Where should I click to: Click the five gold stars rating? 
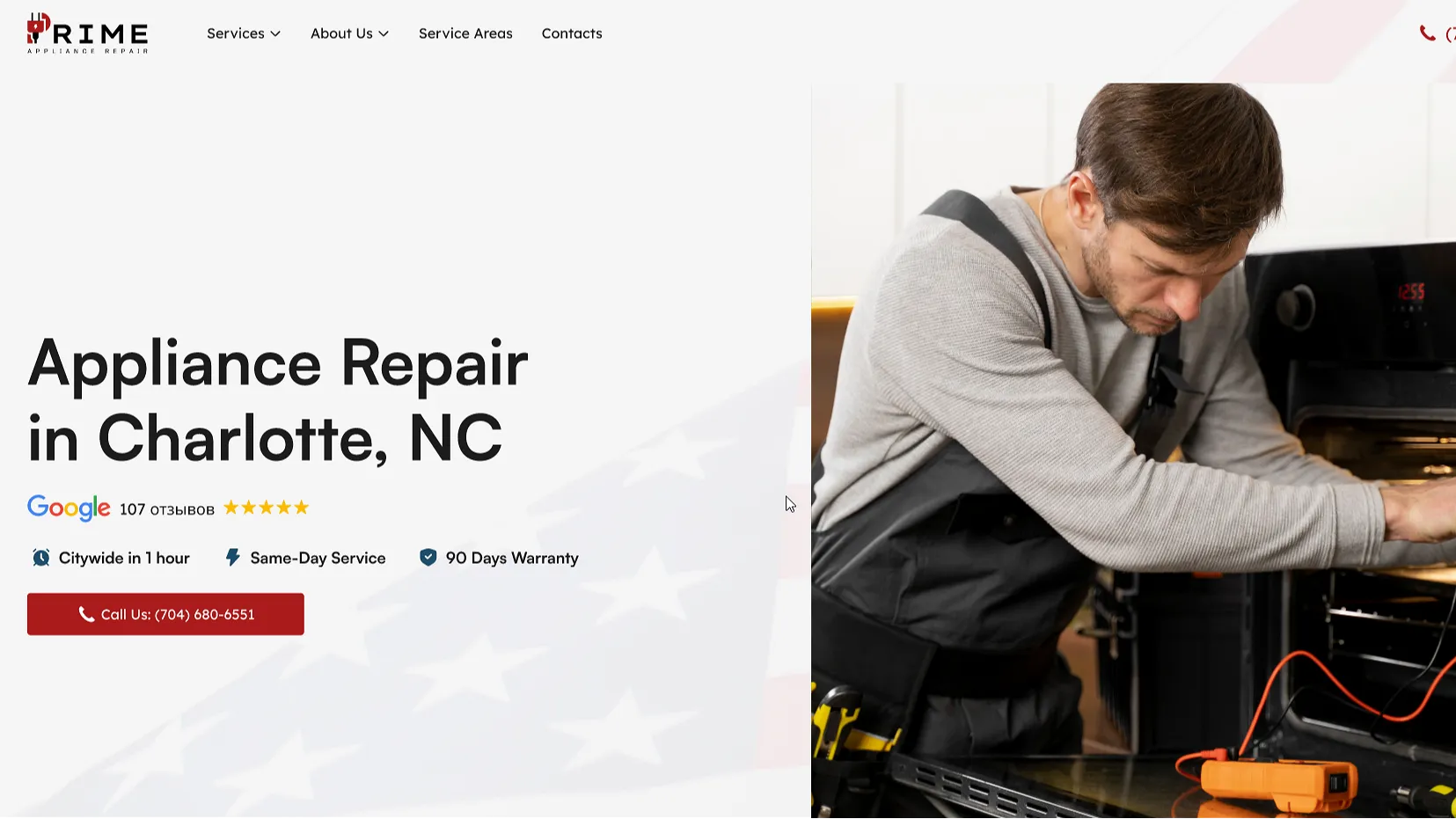coord(266,508)
